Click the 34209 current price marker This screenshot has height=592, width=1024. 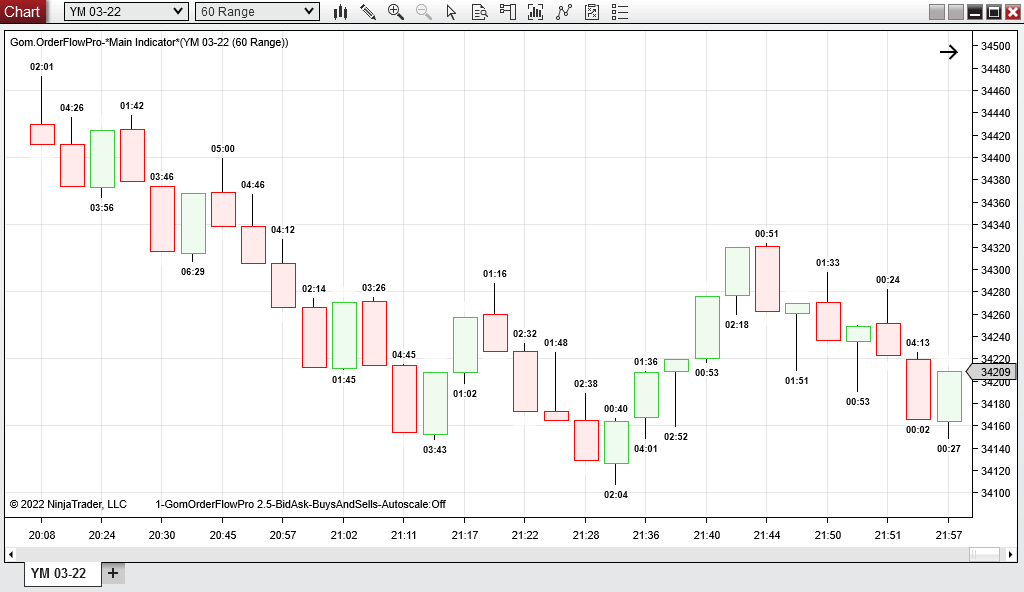[x=991, y=372]
